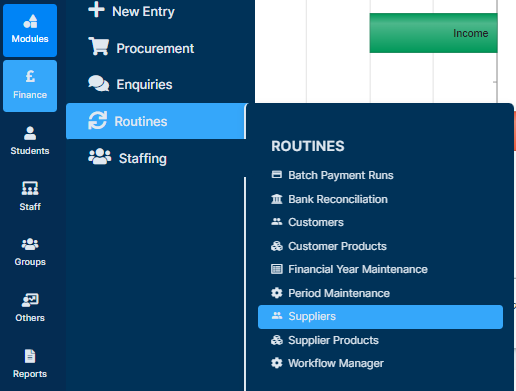The height and width of the screenshot is (391, 516).
Task: Click the bank building icon for Bank Reconciliation
Action: pos(277,199)
